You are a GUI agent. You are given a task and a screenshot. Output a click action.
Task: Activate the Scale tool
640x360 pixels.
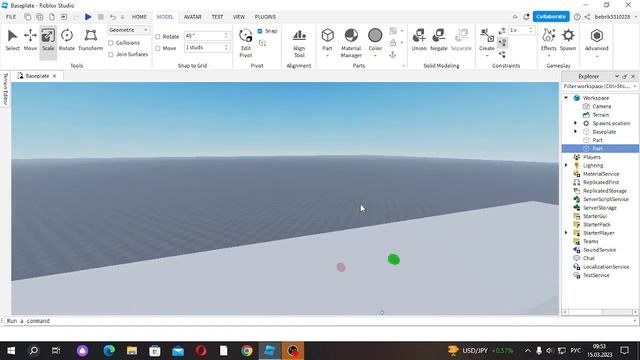coord(48,40)
